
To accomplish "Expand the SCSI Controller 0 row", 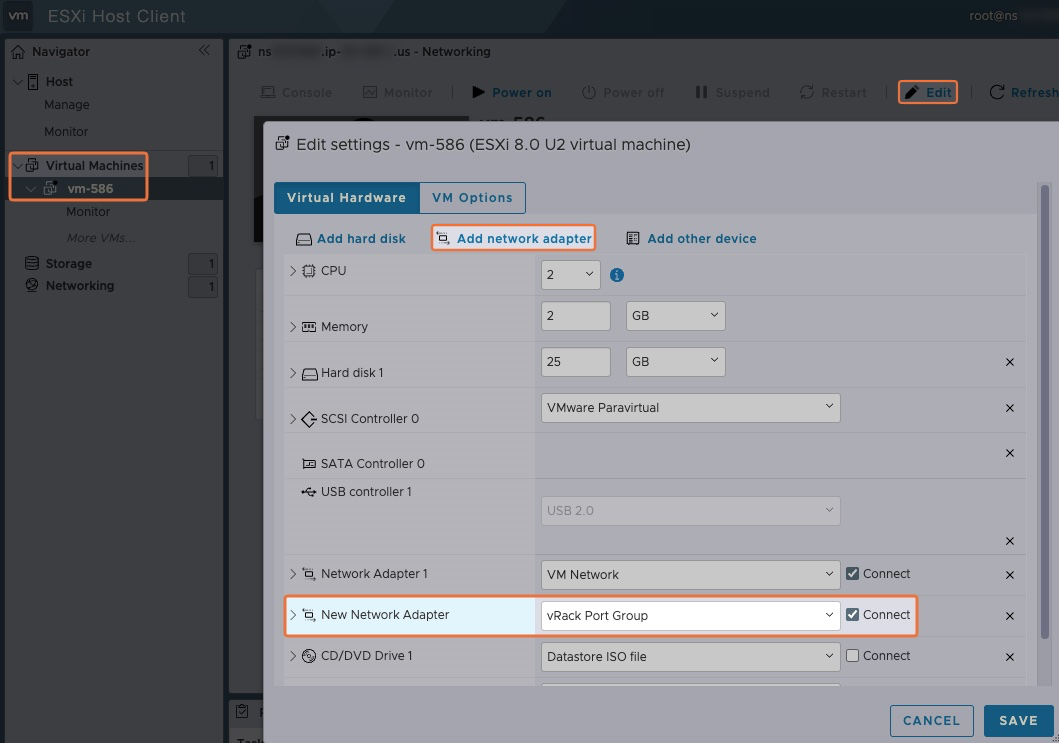I will (x=292, y=419).
